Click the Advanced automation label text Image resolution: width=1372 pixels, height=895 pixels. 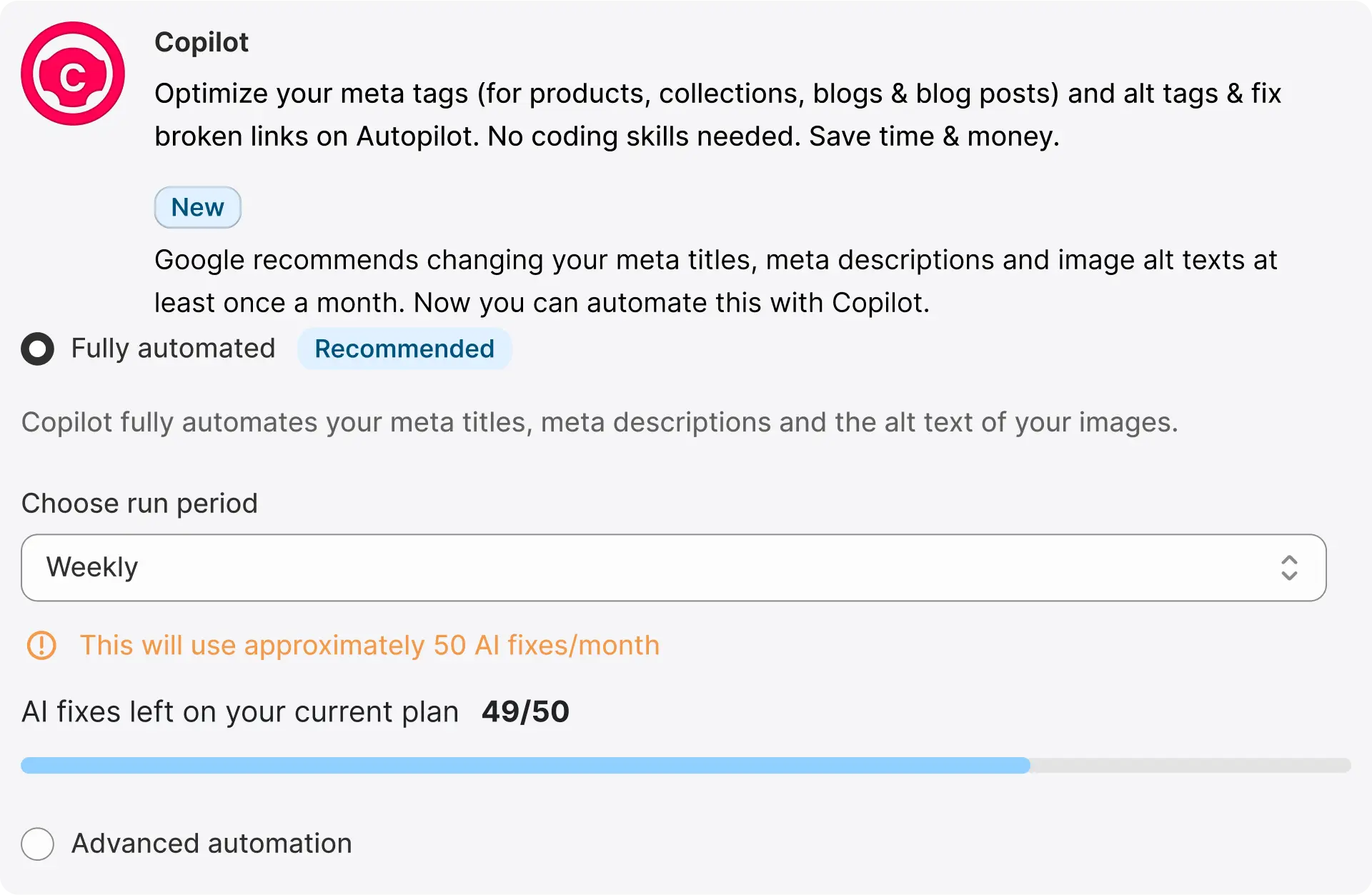[x=212, y=844]
